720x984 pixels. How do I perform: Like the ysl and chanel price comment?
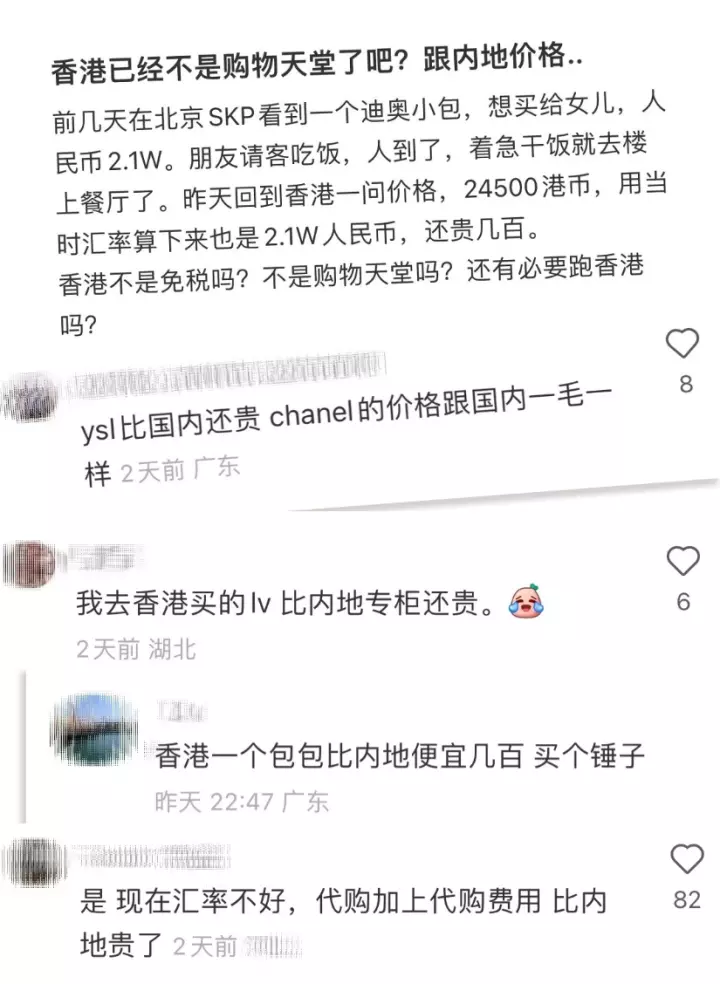click(682, 343)
